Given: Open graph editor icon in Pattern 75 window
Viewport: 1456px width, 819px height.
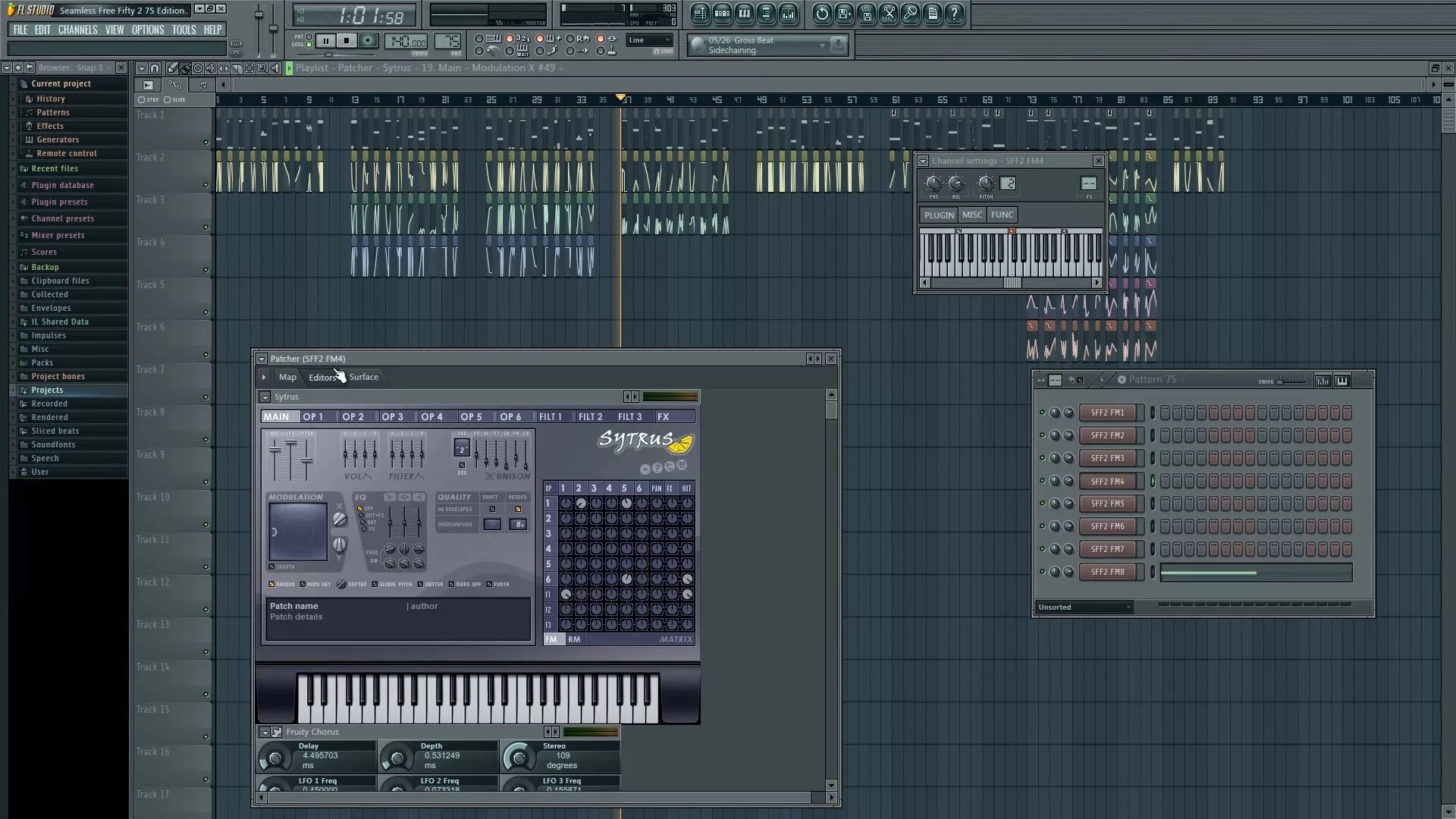Looking at the screenshot, I should 1323,381.
